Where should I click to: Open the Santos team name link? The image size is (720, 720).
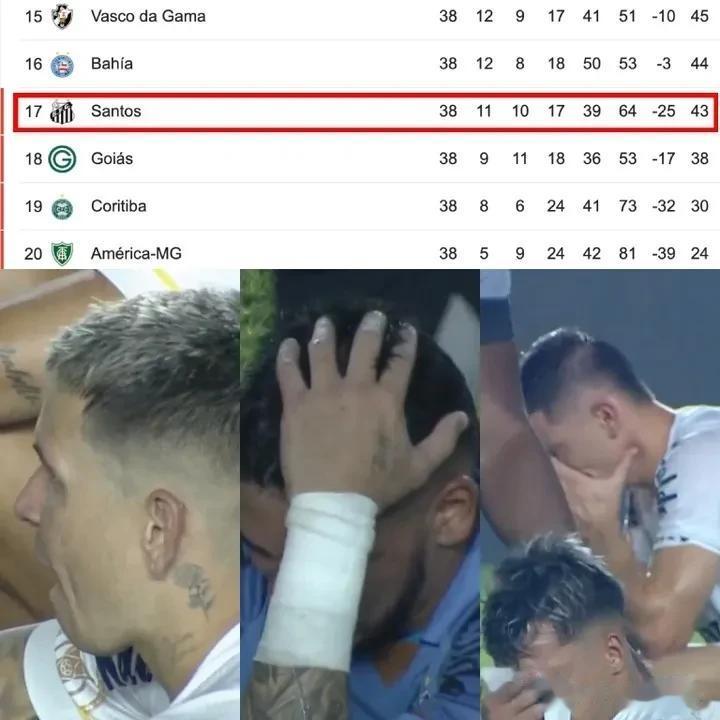(116, 111)
